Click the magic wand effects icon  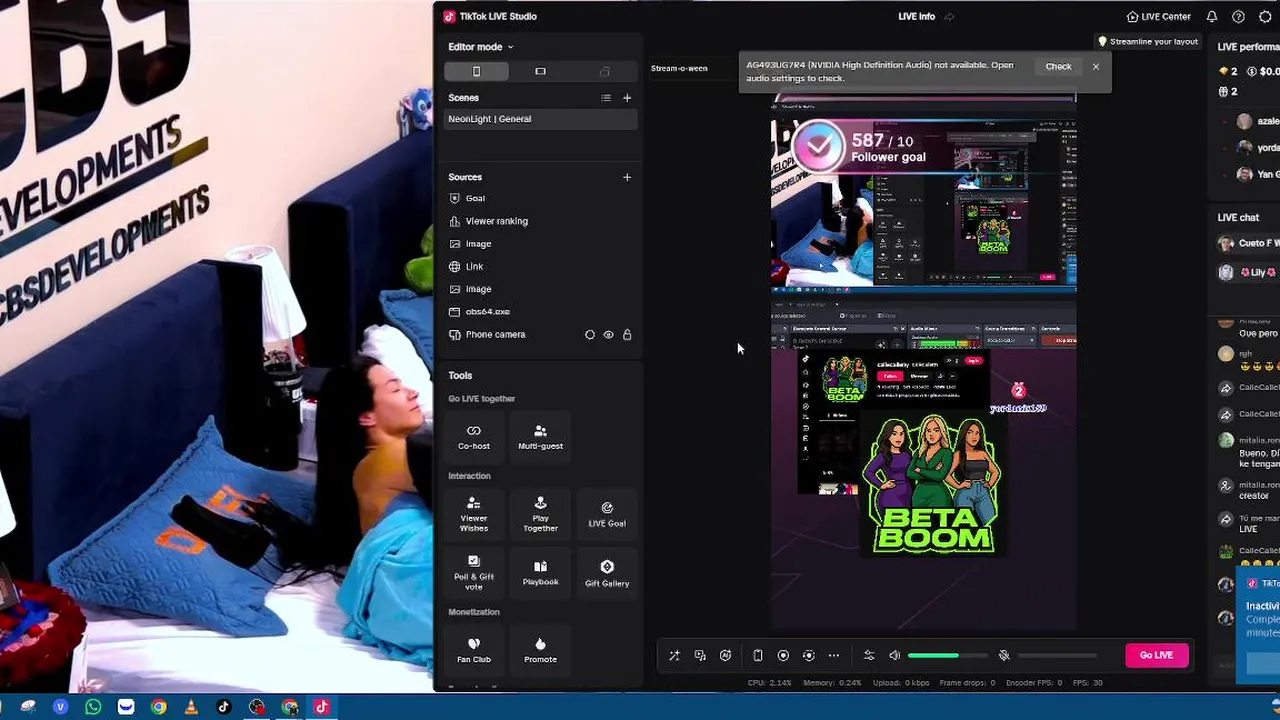[x=674, y=656]
